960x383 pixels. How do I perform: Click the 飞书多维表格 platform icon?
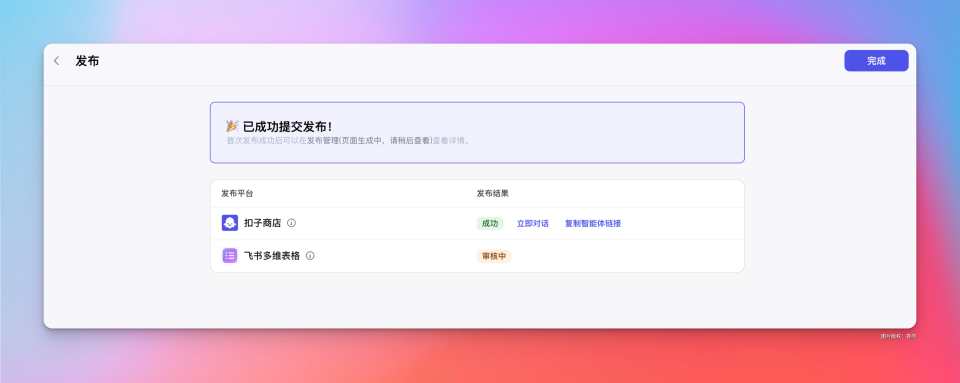[230, 255]
